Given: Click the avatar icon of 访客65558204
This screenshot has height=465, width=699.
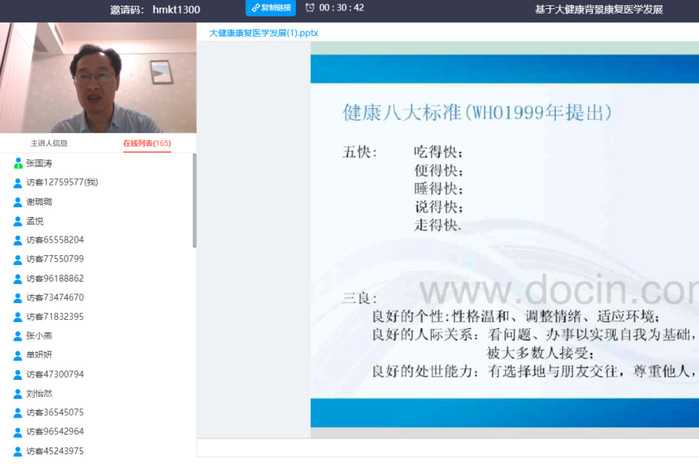Looking at the screenshot, I should coord(17,240).
